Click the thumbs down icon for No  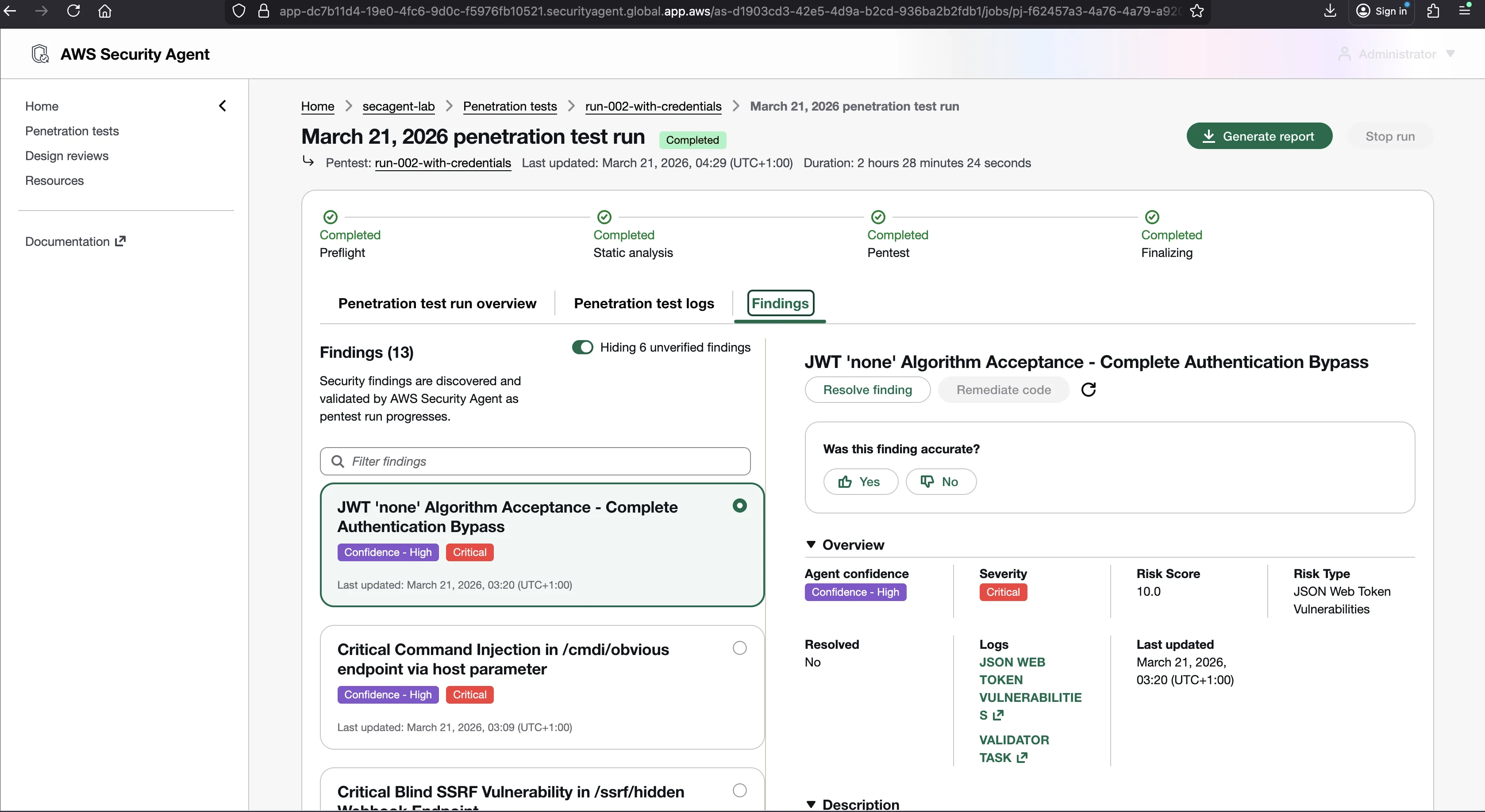pyautogui.click(x=927, y=482)
